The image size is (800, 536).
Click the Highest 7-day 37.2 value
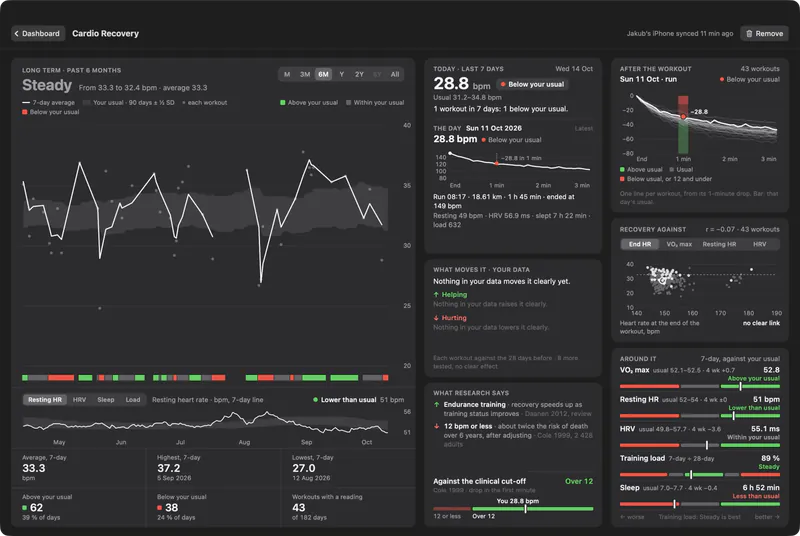[168, 468]
